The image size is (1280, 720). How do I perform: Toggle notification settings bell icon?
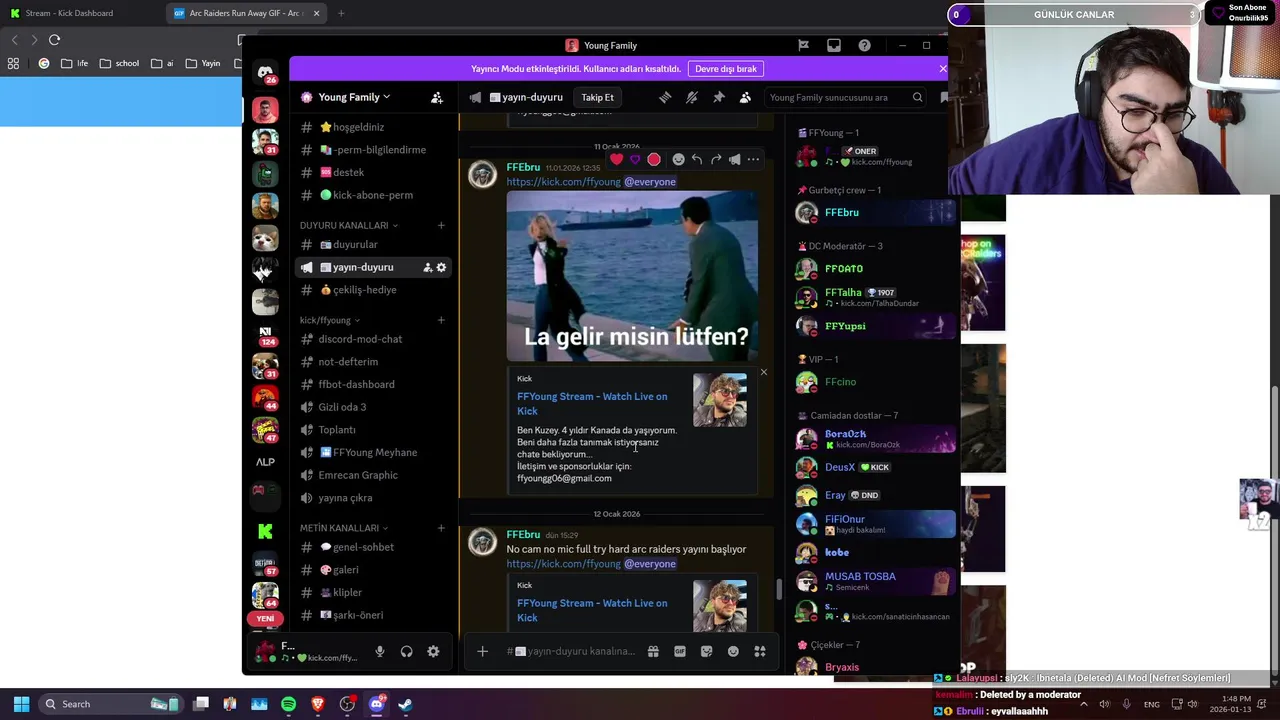pyautogui.click(x=692, y=97)
